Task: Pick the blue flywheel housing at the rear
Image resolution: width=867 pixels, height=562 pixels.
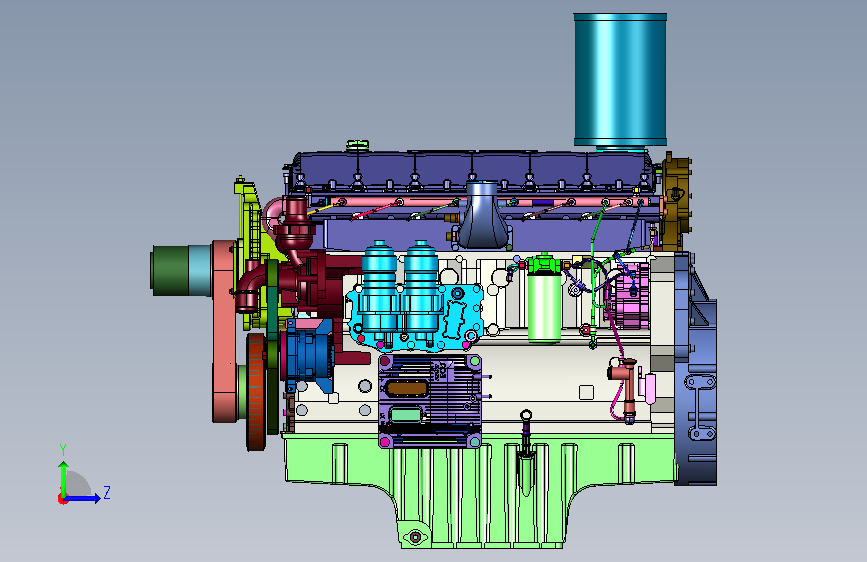Action: click(695, 368)
